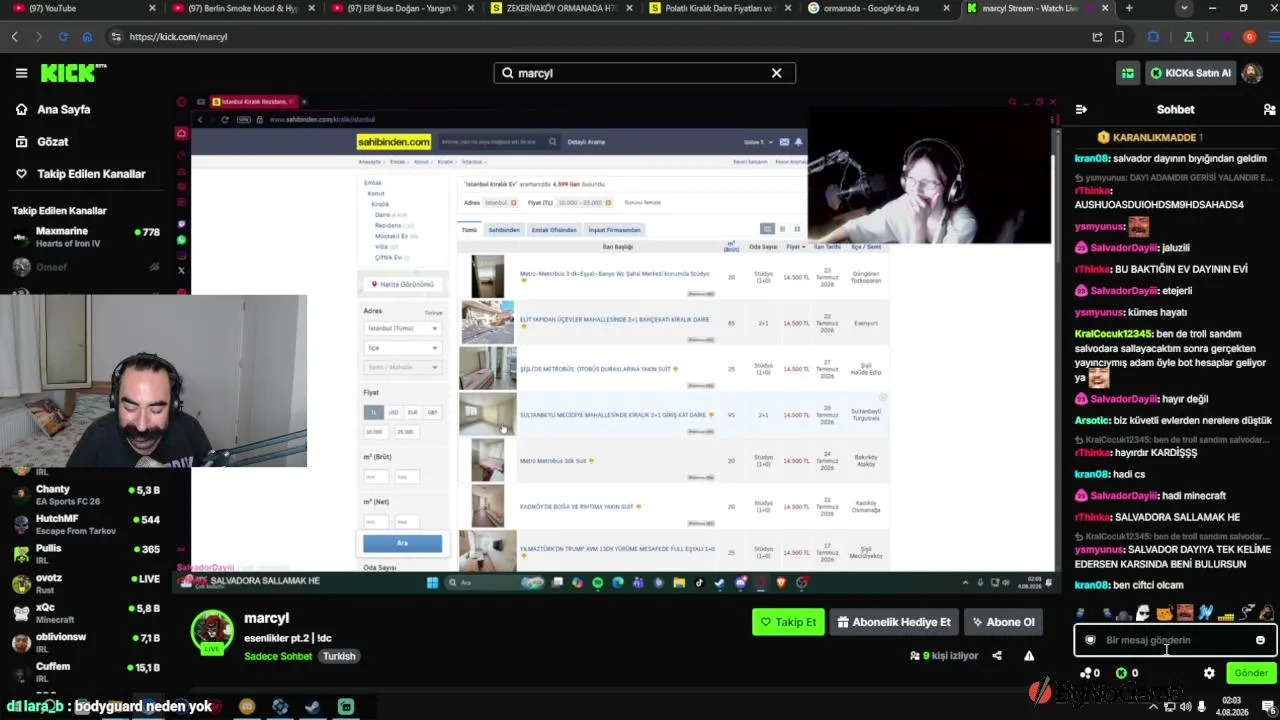Open the ovotz channel in sidebar

tap(85, 584)
